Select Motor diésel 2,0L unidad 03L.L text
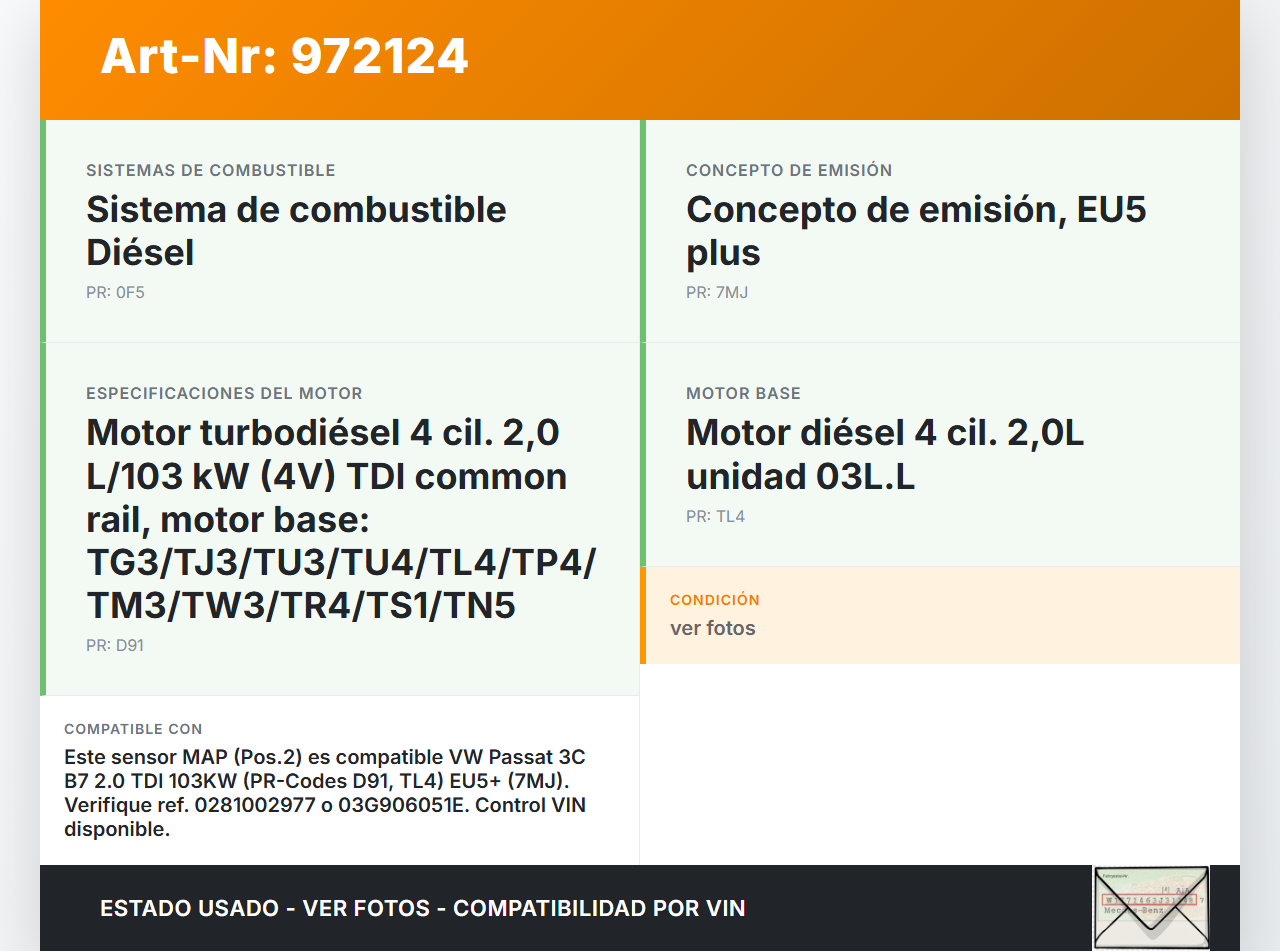 [x=885, y=455]
